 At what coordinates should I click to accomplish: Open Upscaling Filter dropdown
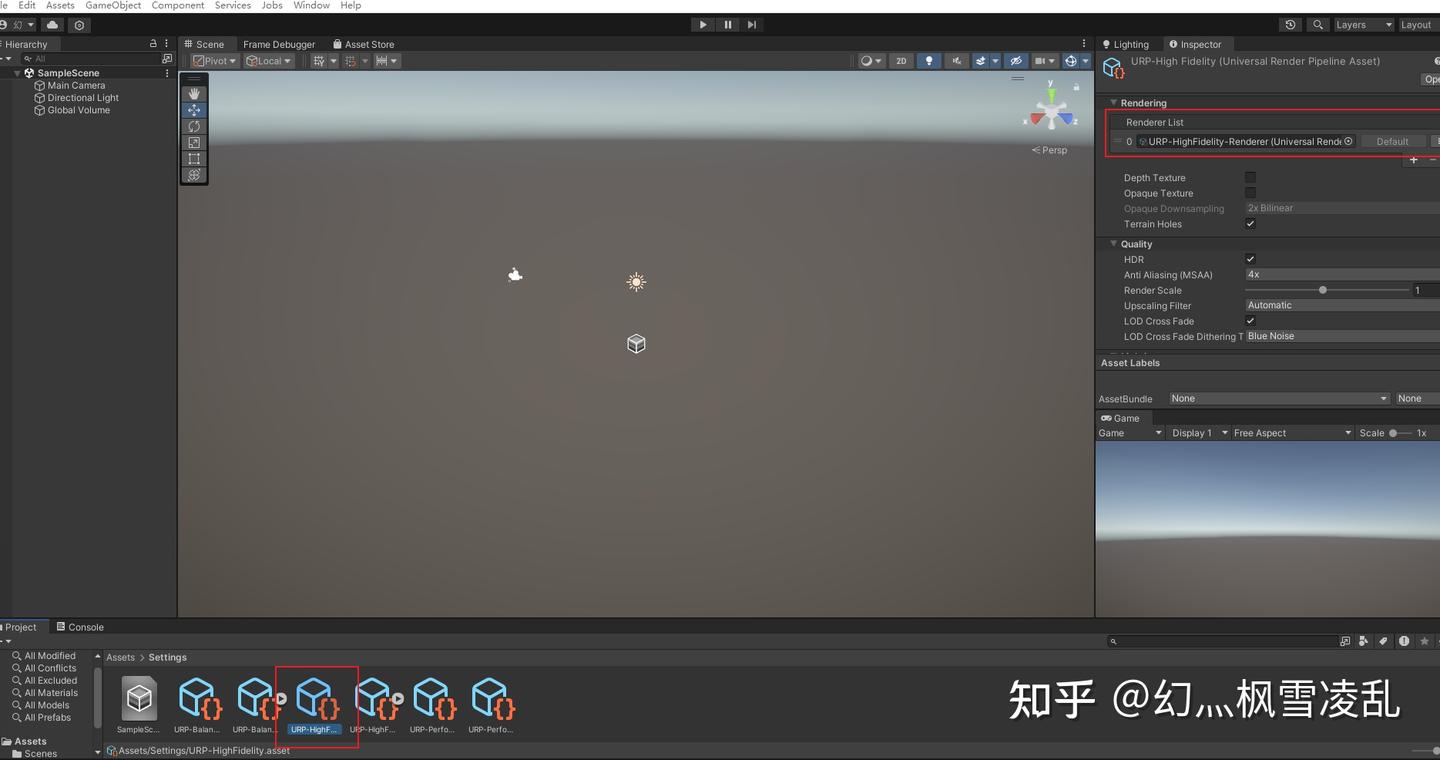1342,305
